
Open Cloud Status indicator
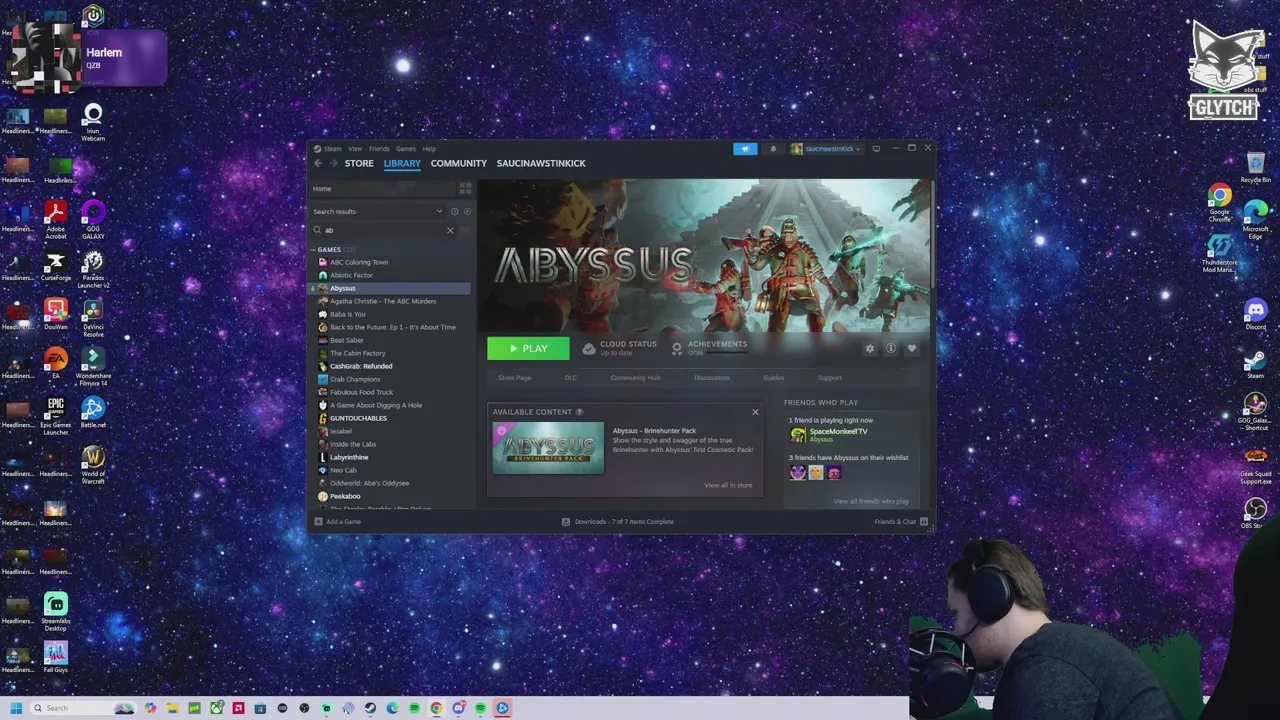620,348
